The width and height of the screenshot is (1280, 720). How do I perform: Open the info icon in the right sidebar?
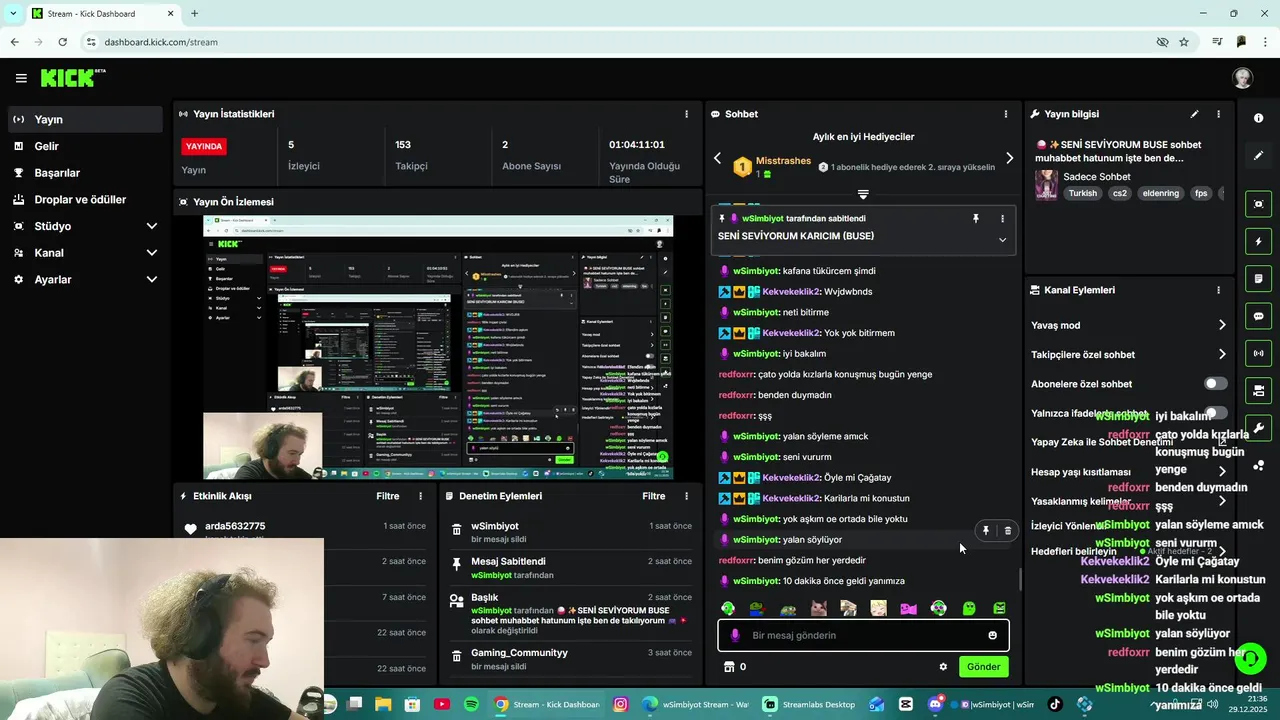point(1258,118)
